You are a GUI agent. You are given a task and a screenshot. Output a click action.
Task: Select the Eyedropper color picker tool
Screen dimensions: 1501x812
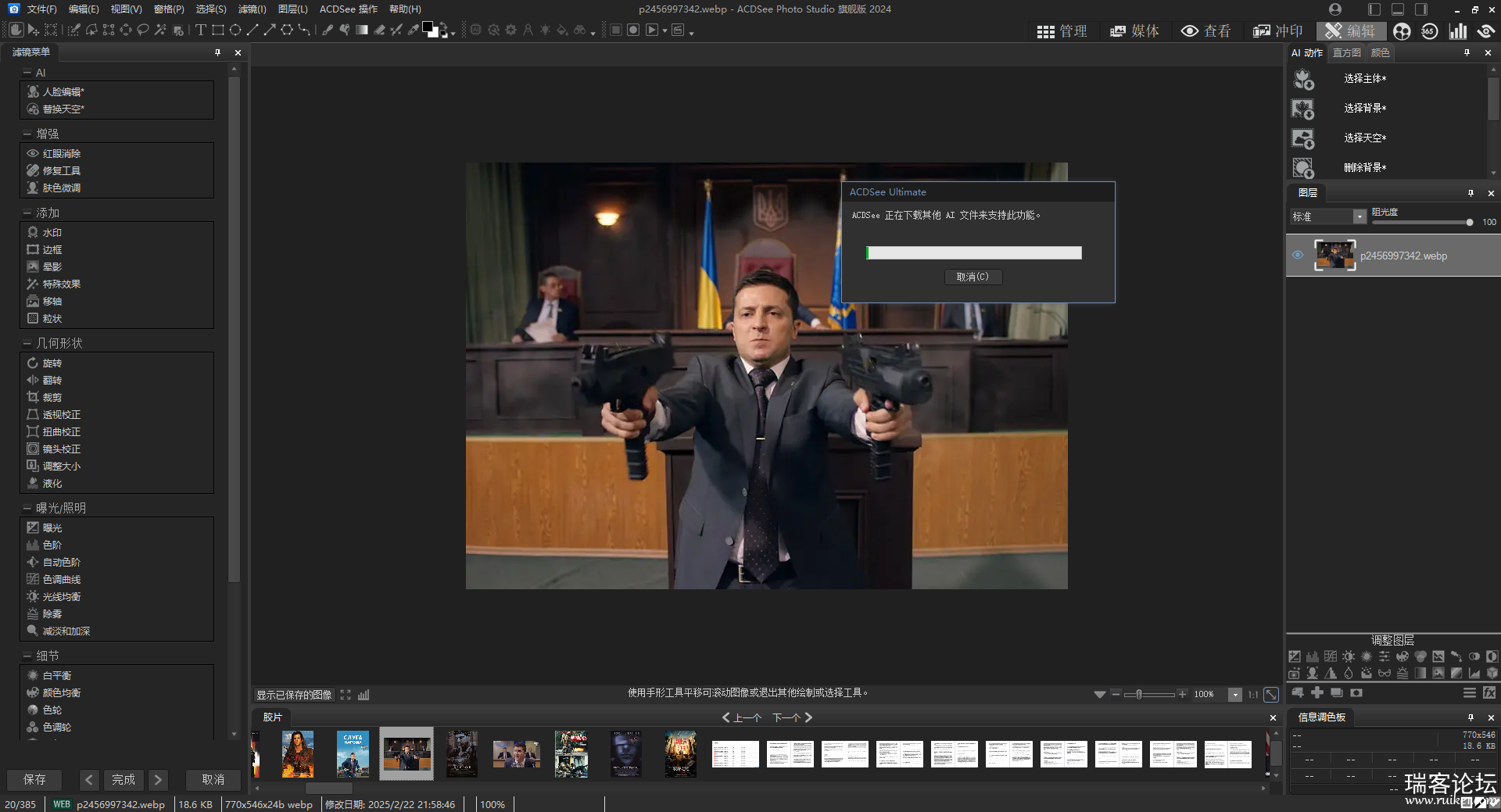coord(413,30)
